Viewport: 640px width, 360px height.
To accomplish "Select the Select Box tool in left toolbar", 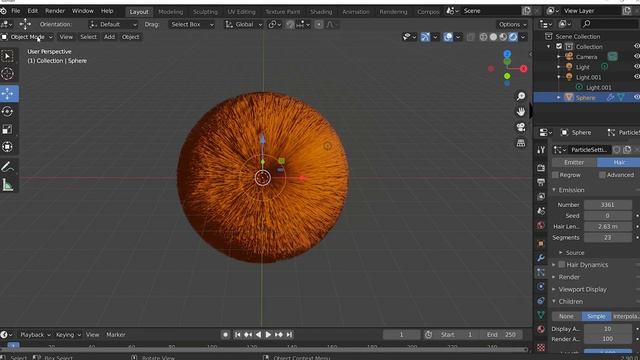I will [7, 56].
